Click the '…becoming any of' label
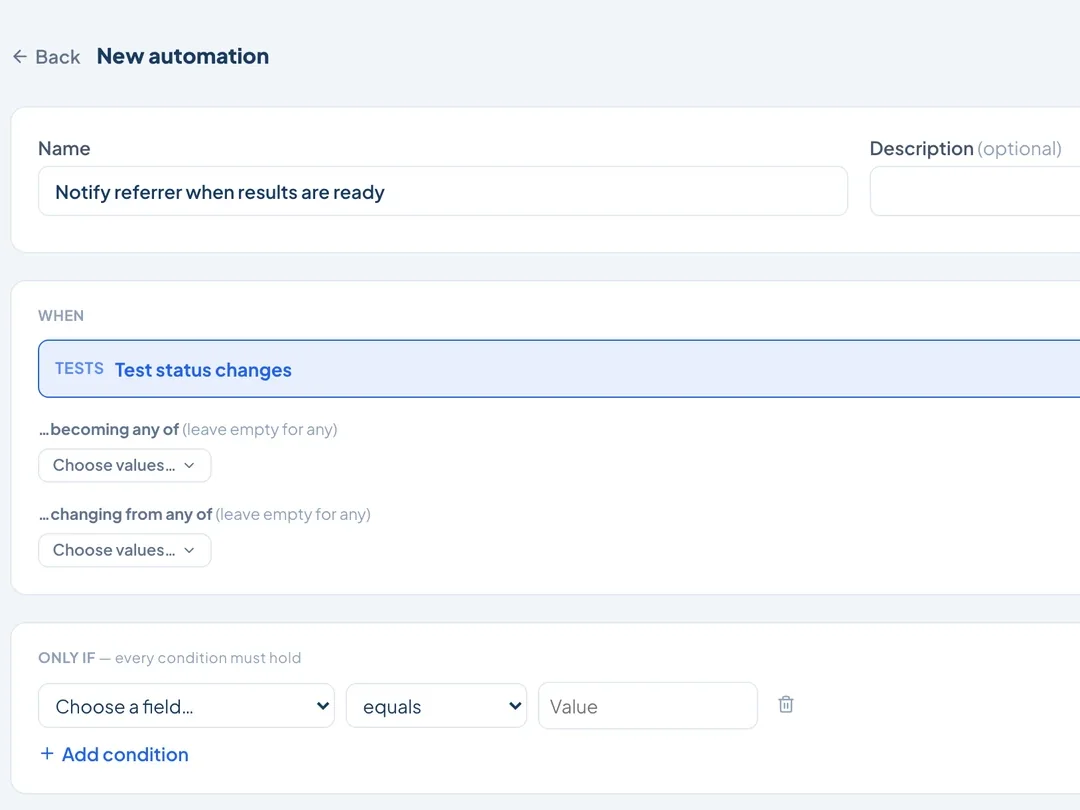 point(109,430)
